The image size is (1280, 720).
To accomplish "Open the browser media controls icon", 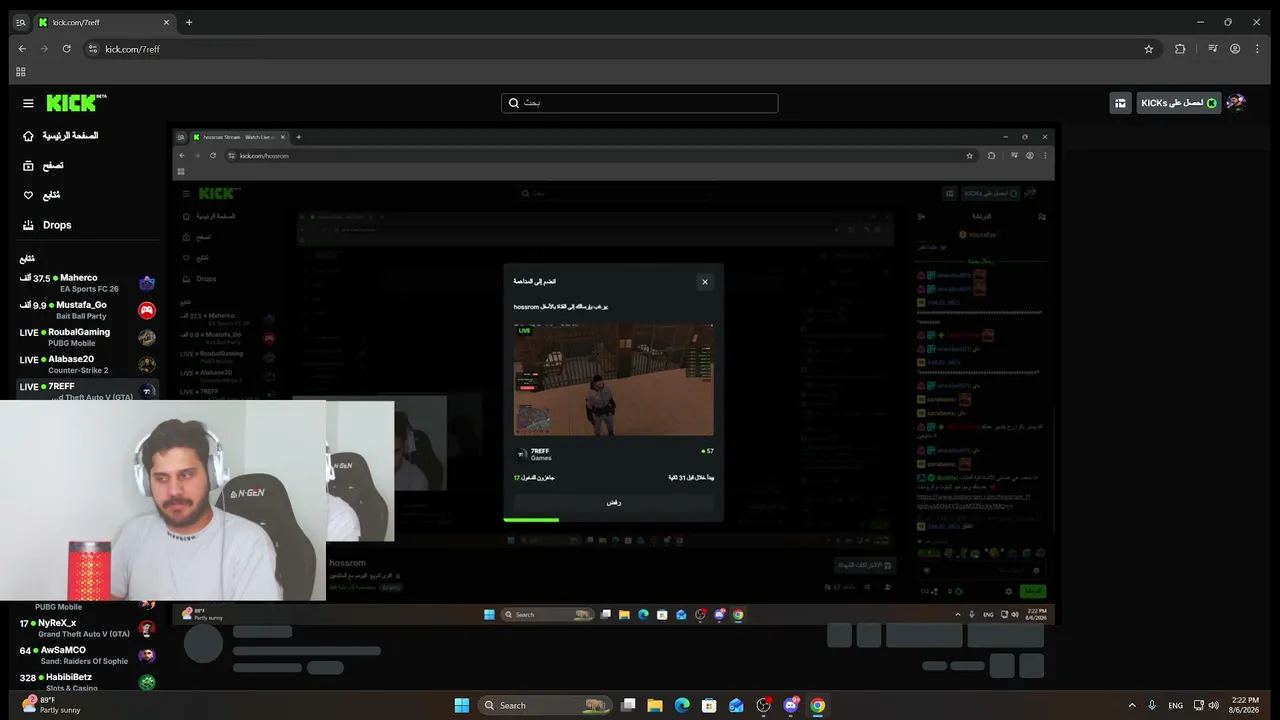I will [1213, 49].
